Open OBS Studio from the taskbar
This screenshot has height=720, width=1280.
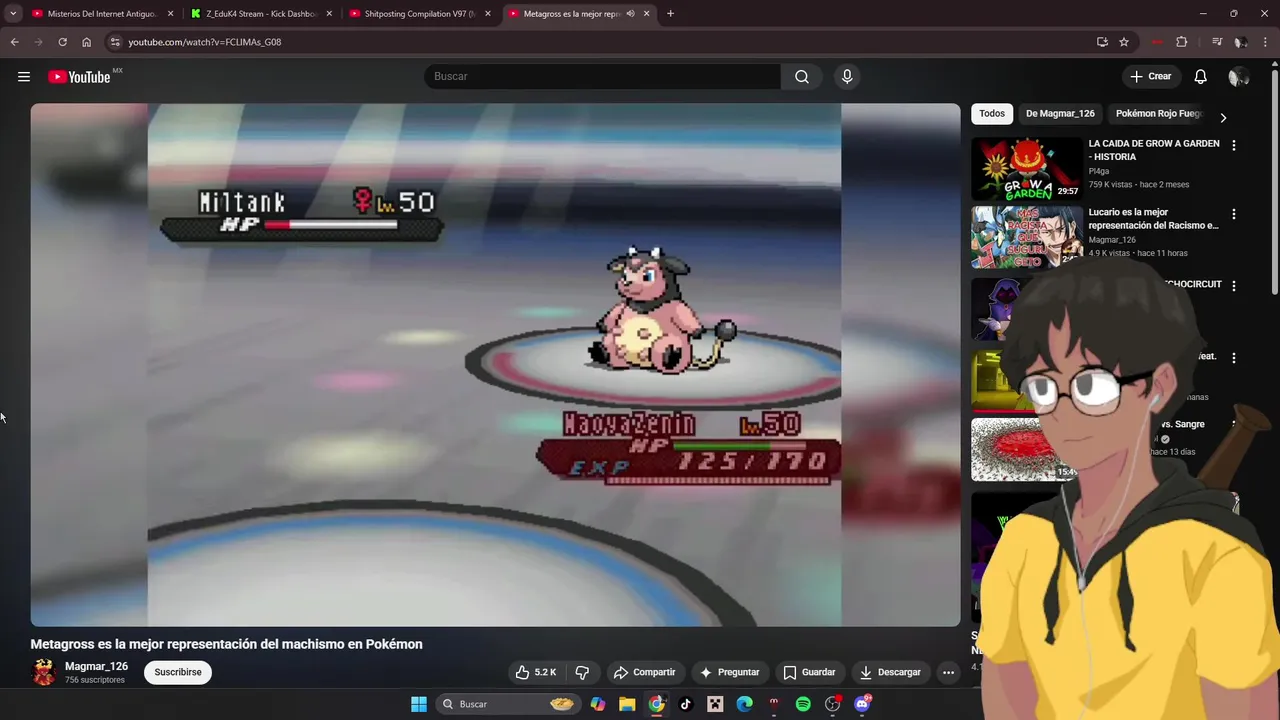832,704
